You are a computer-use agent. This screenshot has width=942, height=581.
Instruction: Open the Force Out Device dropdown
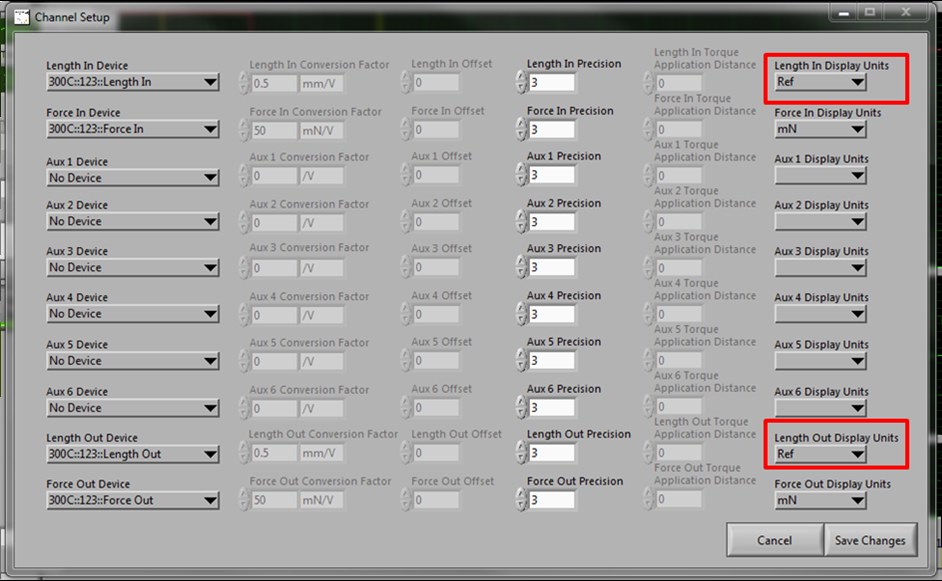click(x=133, y=500)
